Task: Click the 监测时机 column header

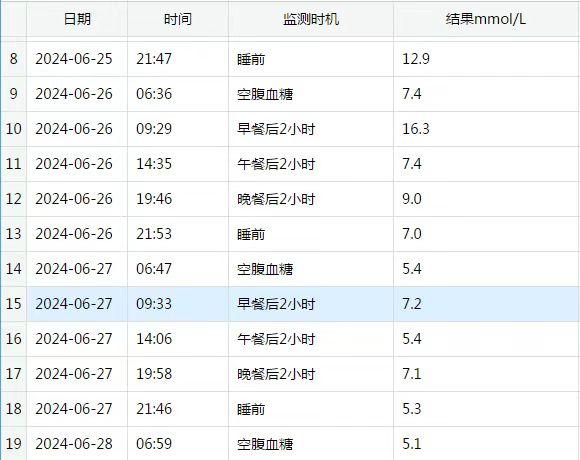Action: [x=311, y=18]
